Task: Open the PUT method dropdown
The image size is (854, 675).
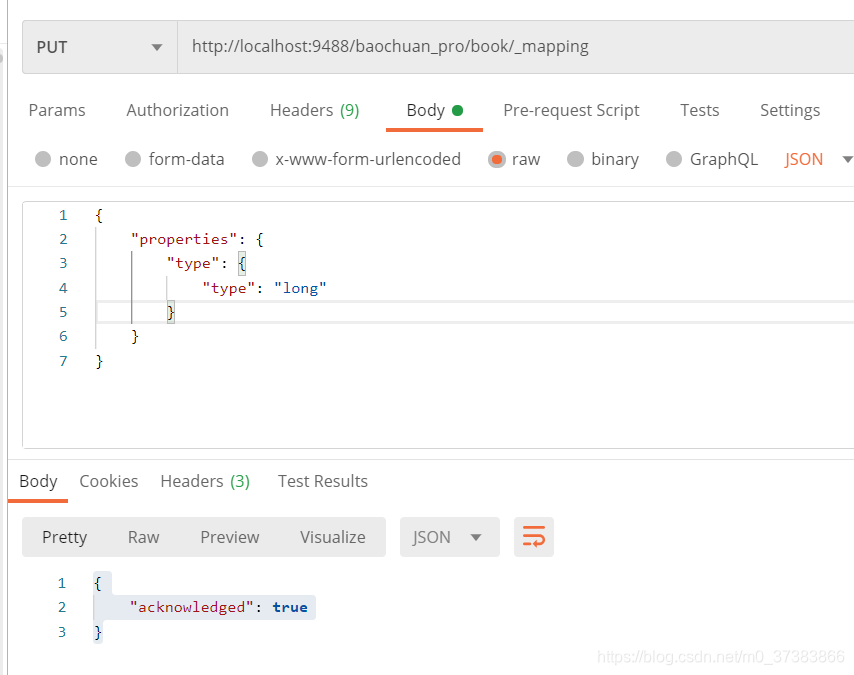Action: 100,47
